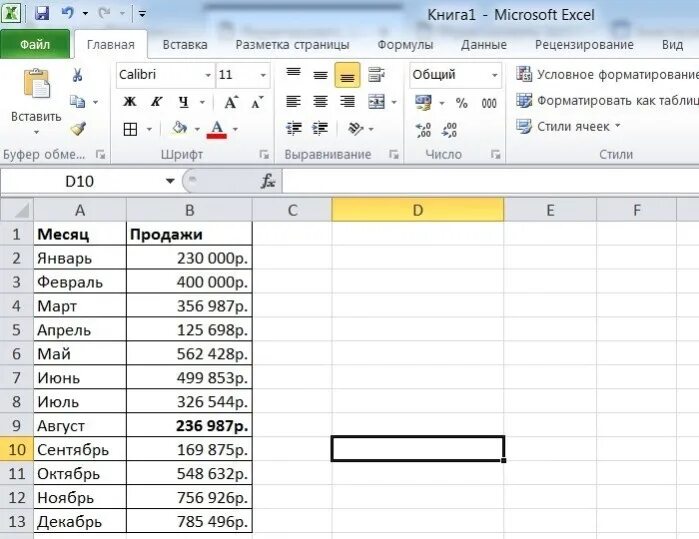Align text to top of cell

pyautogui.click(x=293, y=74)
